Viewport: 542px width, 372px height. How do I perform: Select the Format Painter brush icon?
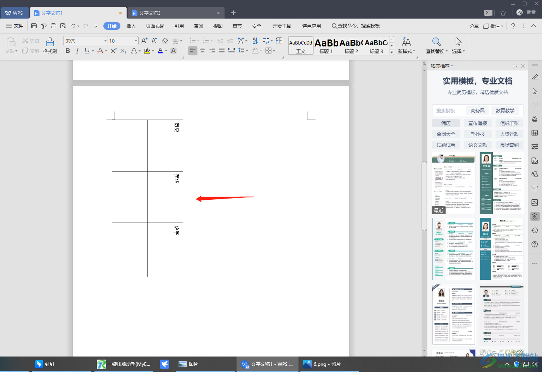pyautogui.click(x=50, y=42)
